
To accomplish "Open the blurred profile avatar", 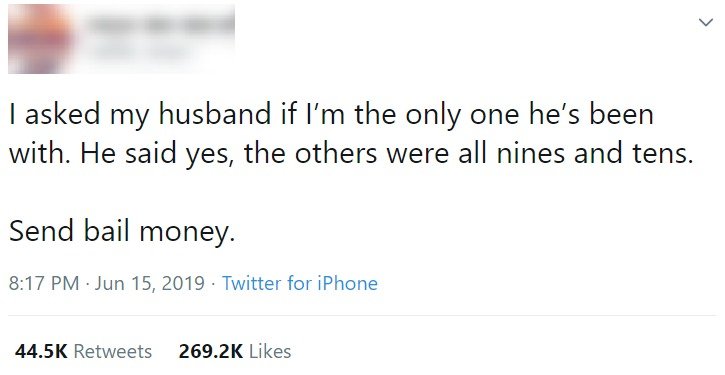I will pyautogui.click(x=41, y=39).
